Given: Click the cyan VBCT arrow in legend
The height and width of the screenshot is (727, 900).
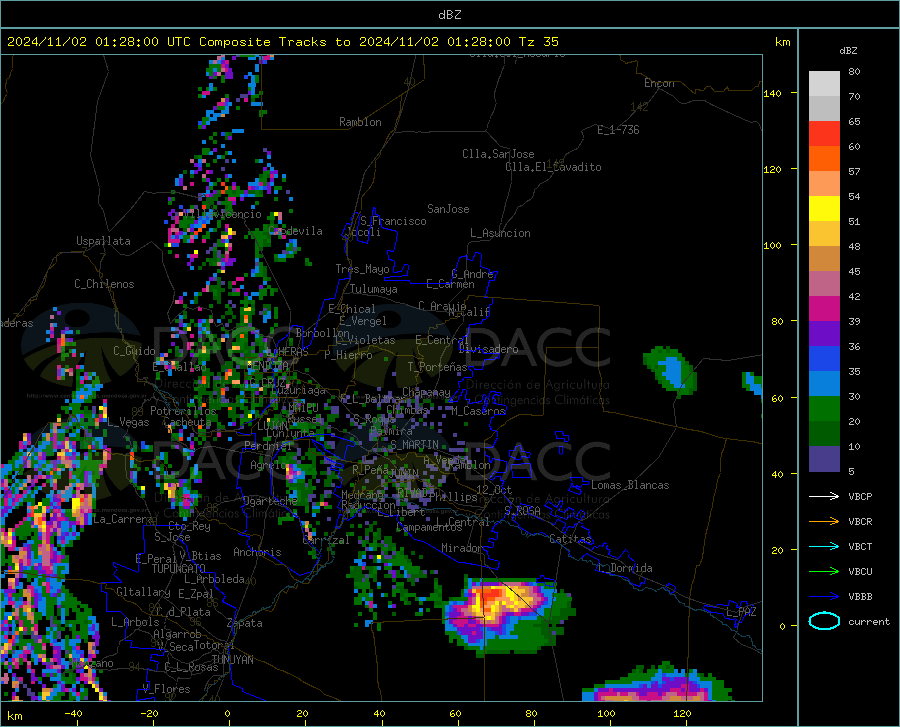Looking at the screenshot, I should click(824, 546).
